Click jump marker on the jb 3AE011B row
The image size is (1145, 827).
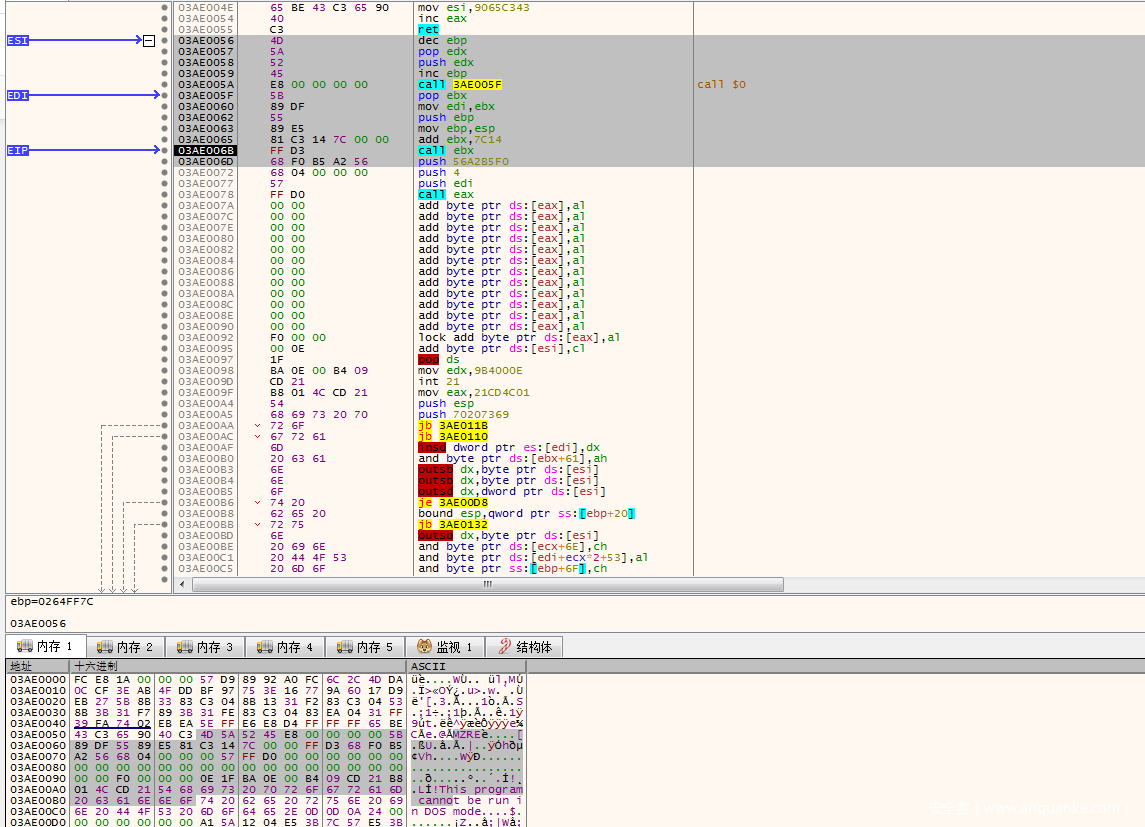click(259, 426)
